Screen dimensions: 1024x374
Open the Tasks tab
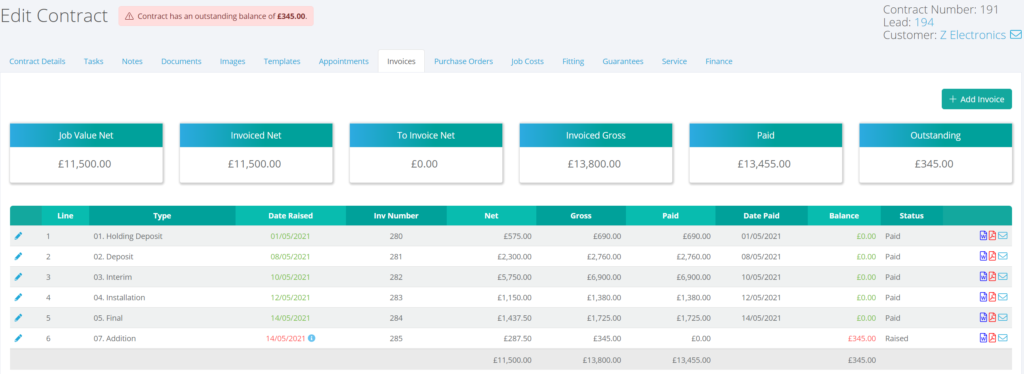(x=93, y=61)
